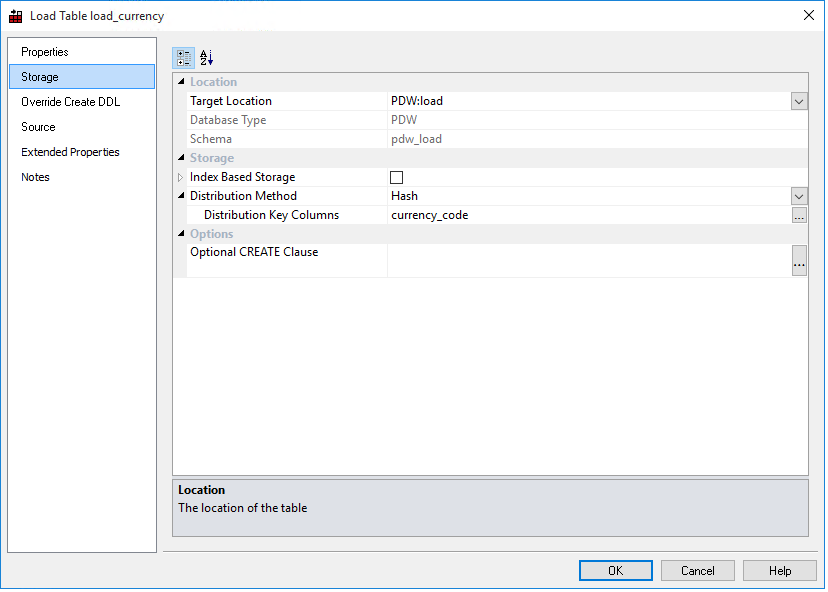Select the Target Location property row
Viewport: 828px width, 592px height.
coord(497,101)
